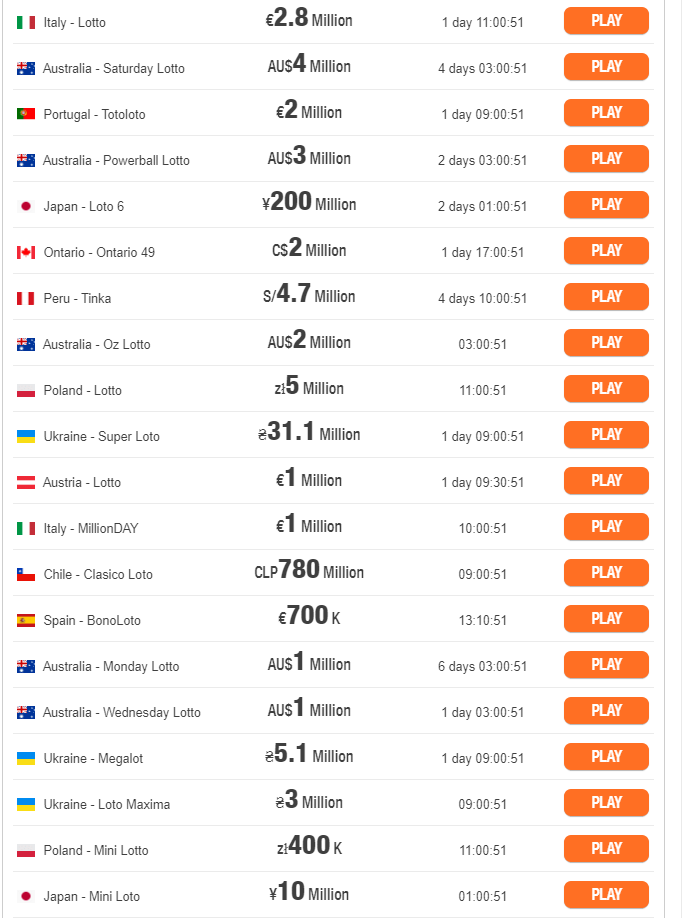Play Australia Oz Lotto AU$2 Million draw

click(x=606, y=342)
